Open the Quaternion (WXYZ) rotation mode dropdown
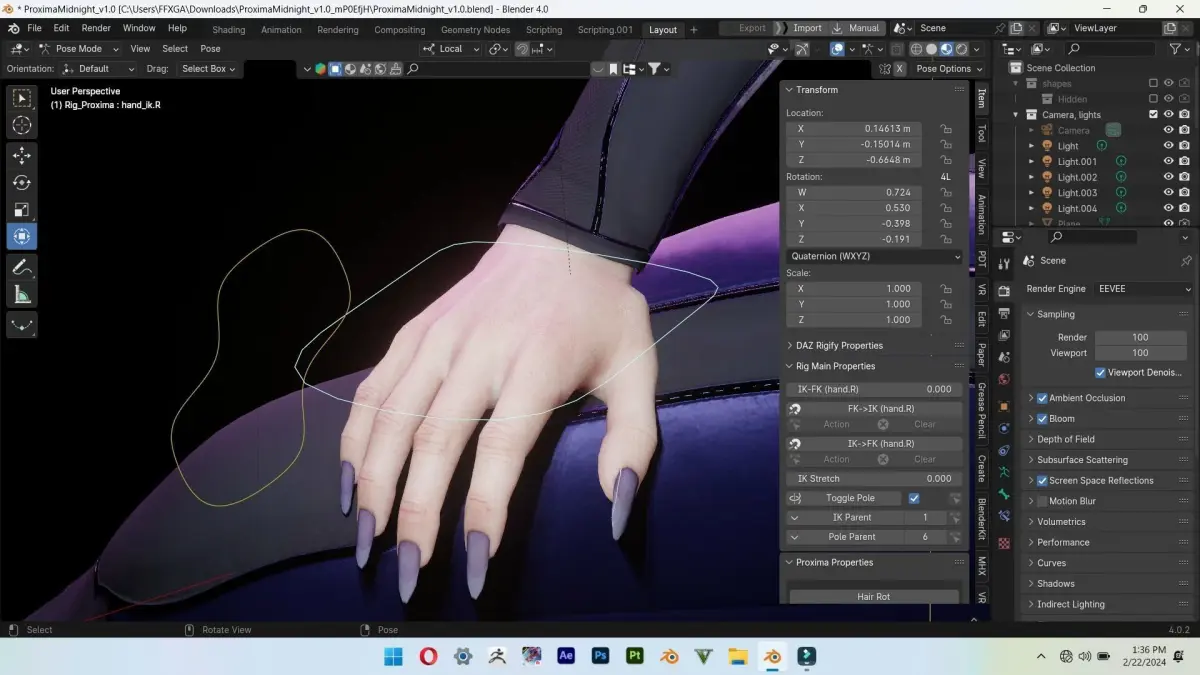This screenshot has width=1200, height=675. [875, 256]
